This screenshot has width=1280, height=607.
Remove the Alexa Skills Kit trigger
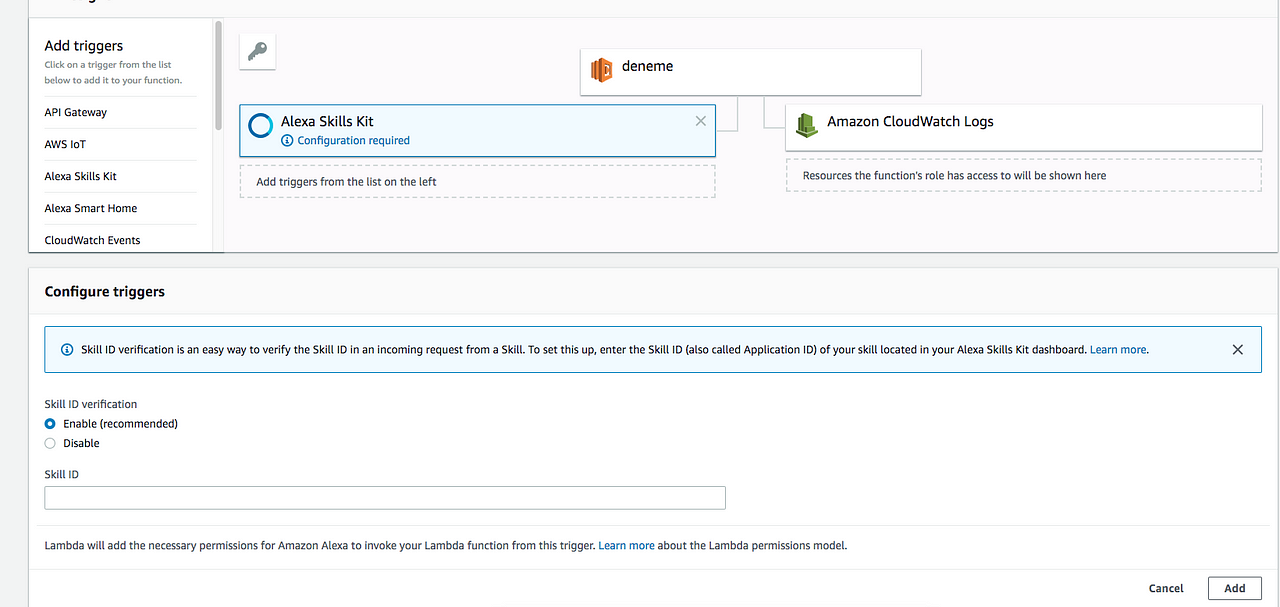[700, 121]
